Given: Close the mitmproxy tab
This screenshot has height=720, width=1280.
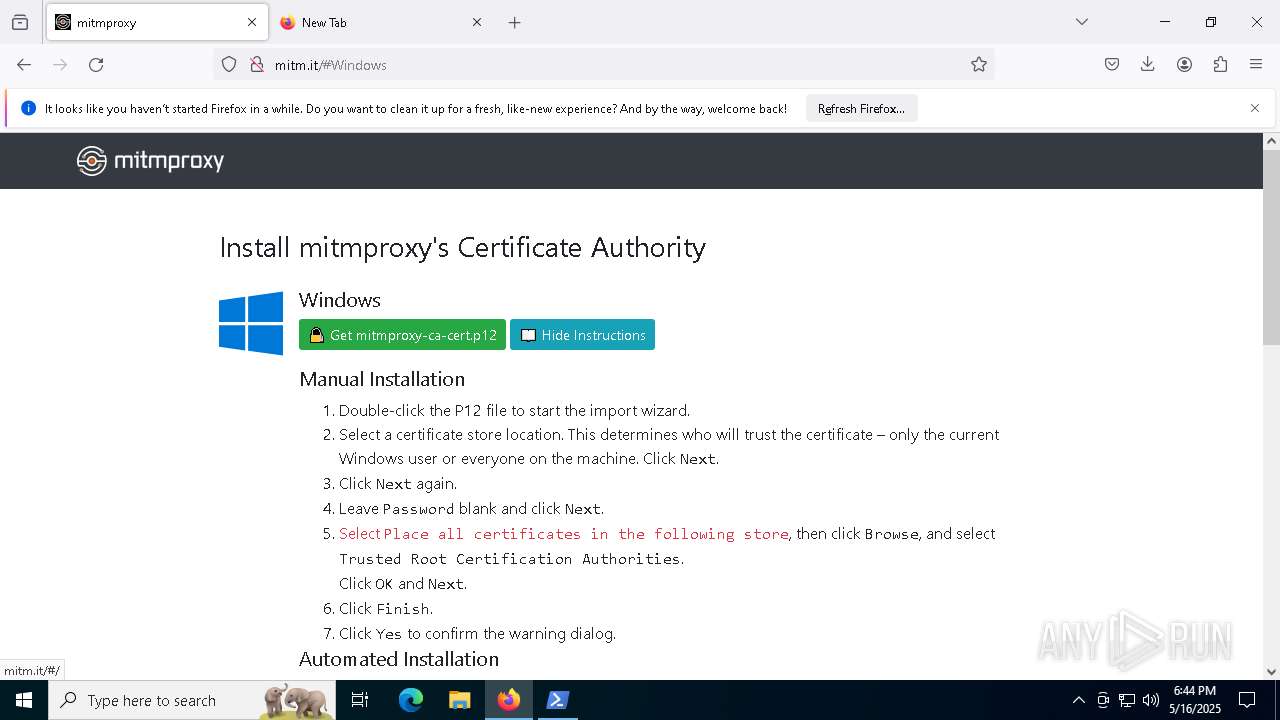Looking at the screenshot, I should (x=252, y=22).
